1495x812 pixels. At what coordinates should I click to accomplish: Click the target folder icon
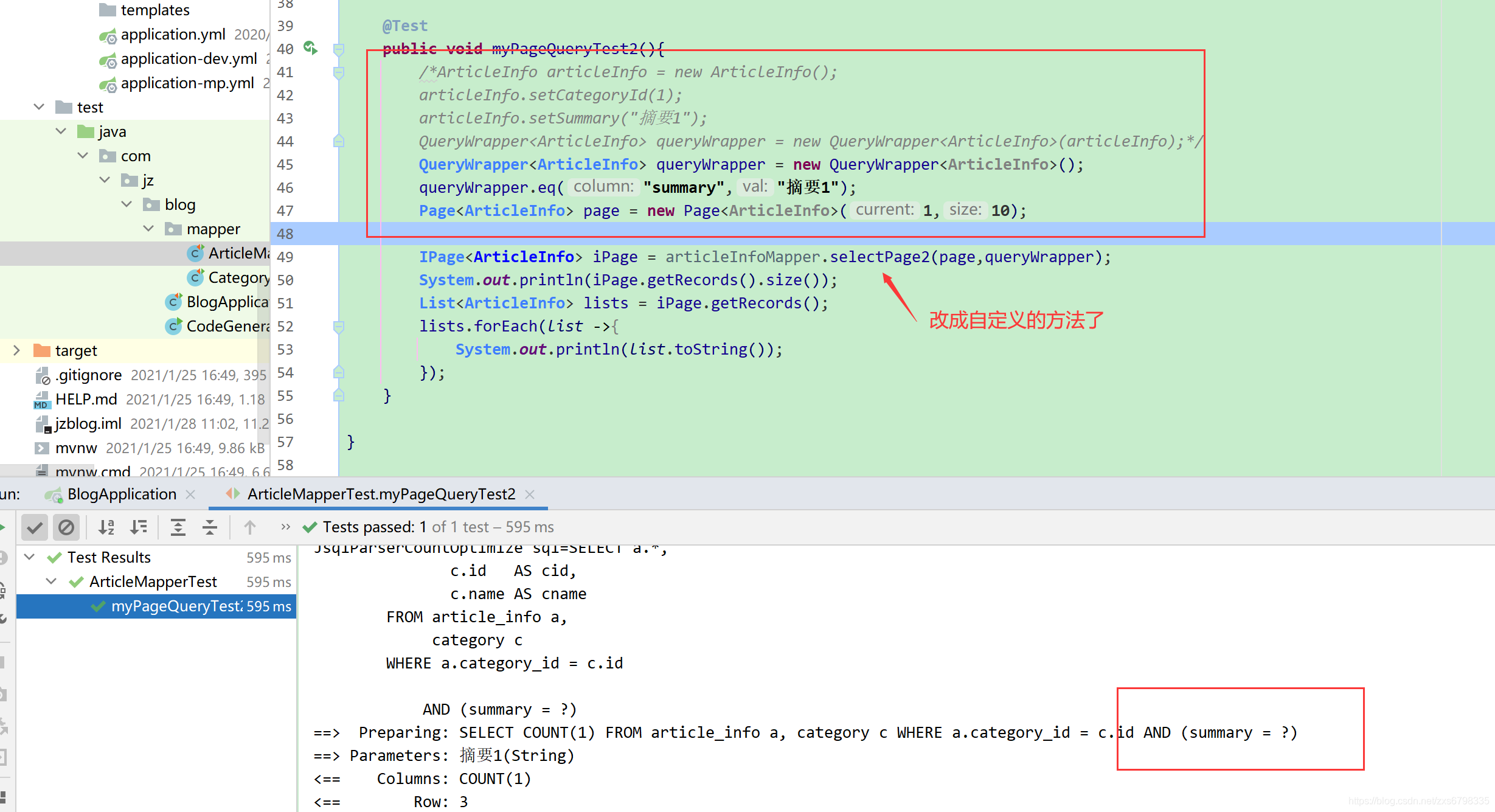click(42, 350)
